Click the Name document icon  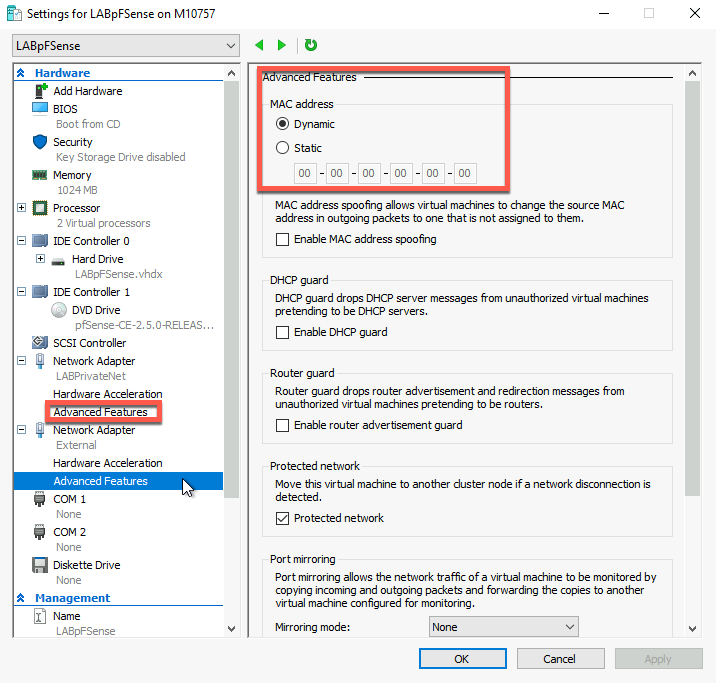40,616
